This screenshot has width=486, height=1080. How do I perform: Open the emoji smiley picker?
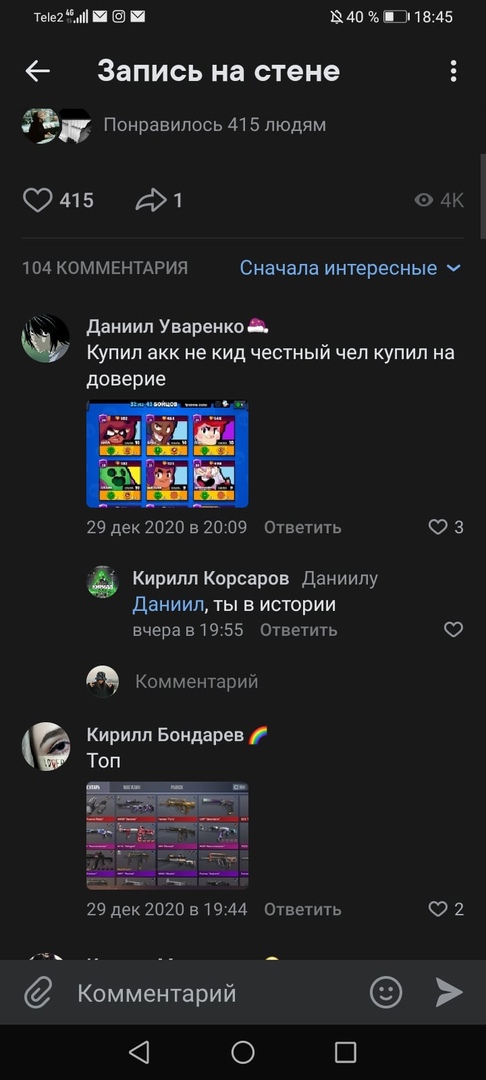tap(385, 993)
